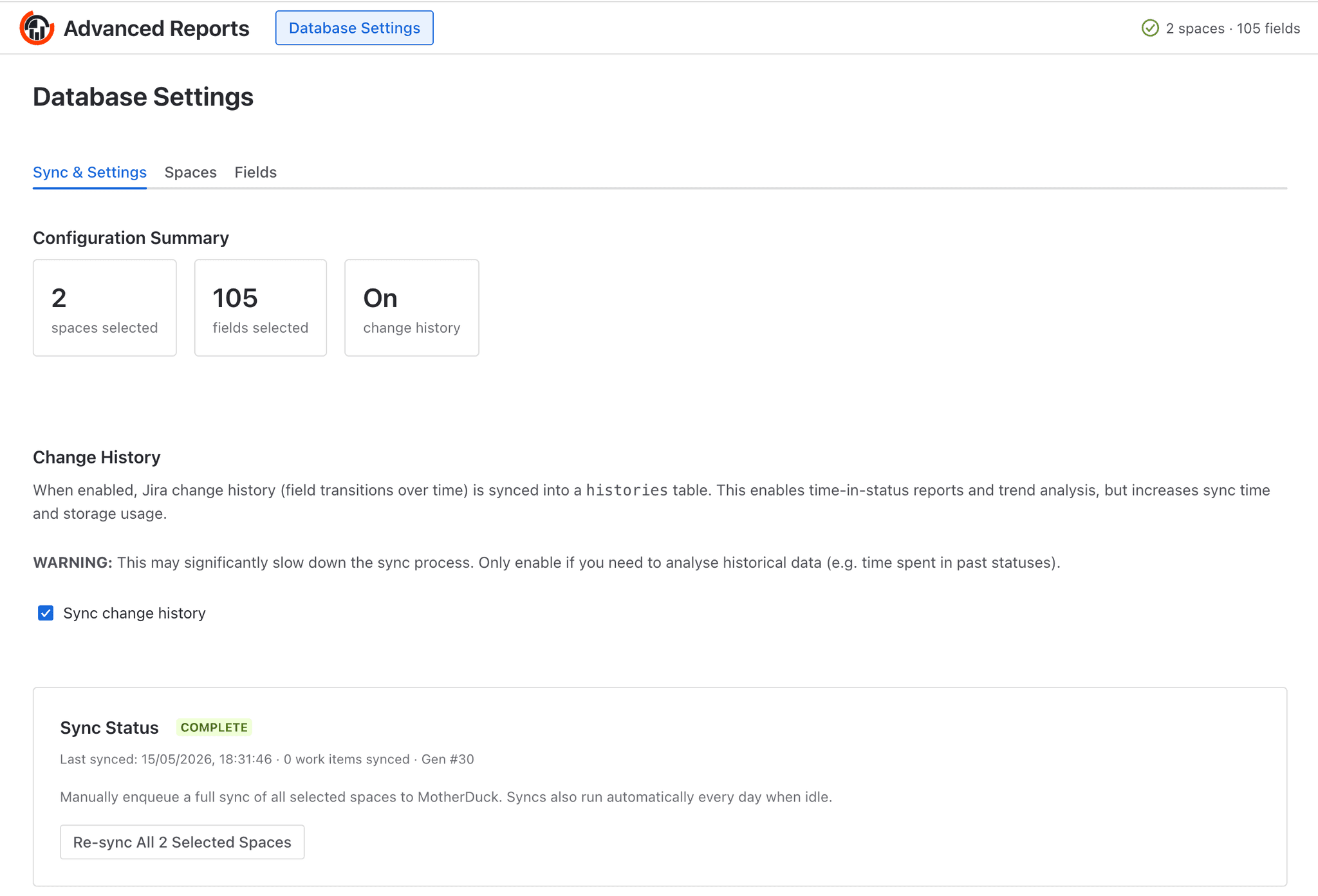Toggle the Sync change history checkbox
The width and height of the screenshot is (1318, 896).
tap(46, 613)
